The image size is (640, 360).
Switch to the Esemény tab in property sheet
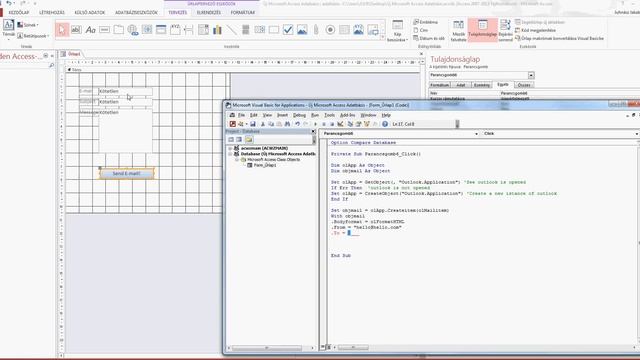coord(482,85)
